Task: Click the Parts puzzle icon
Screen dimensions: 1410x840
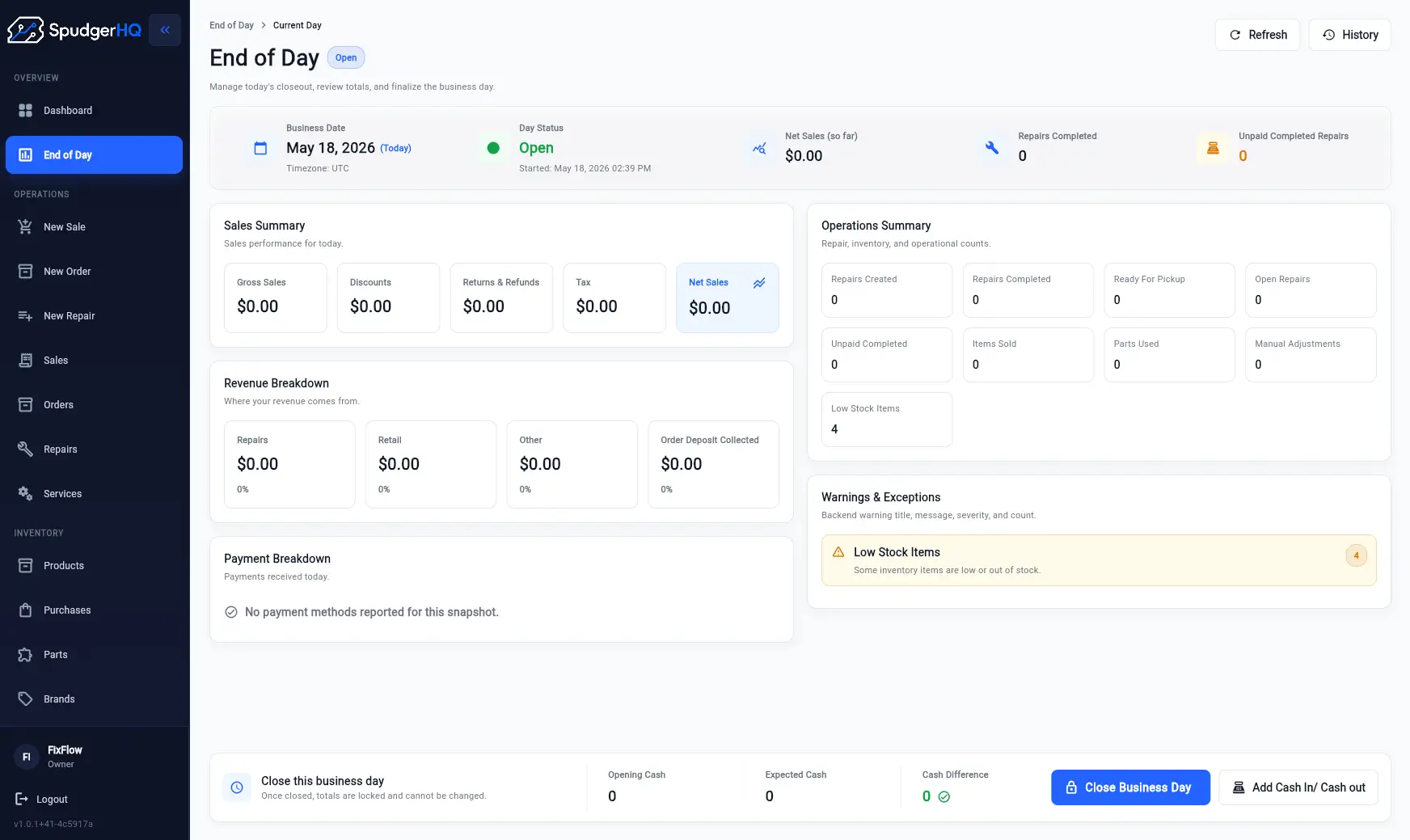Action: click(25, 655)
